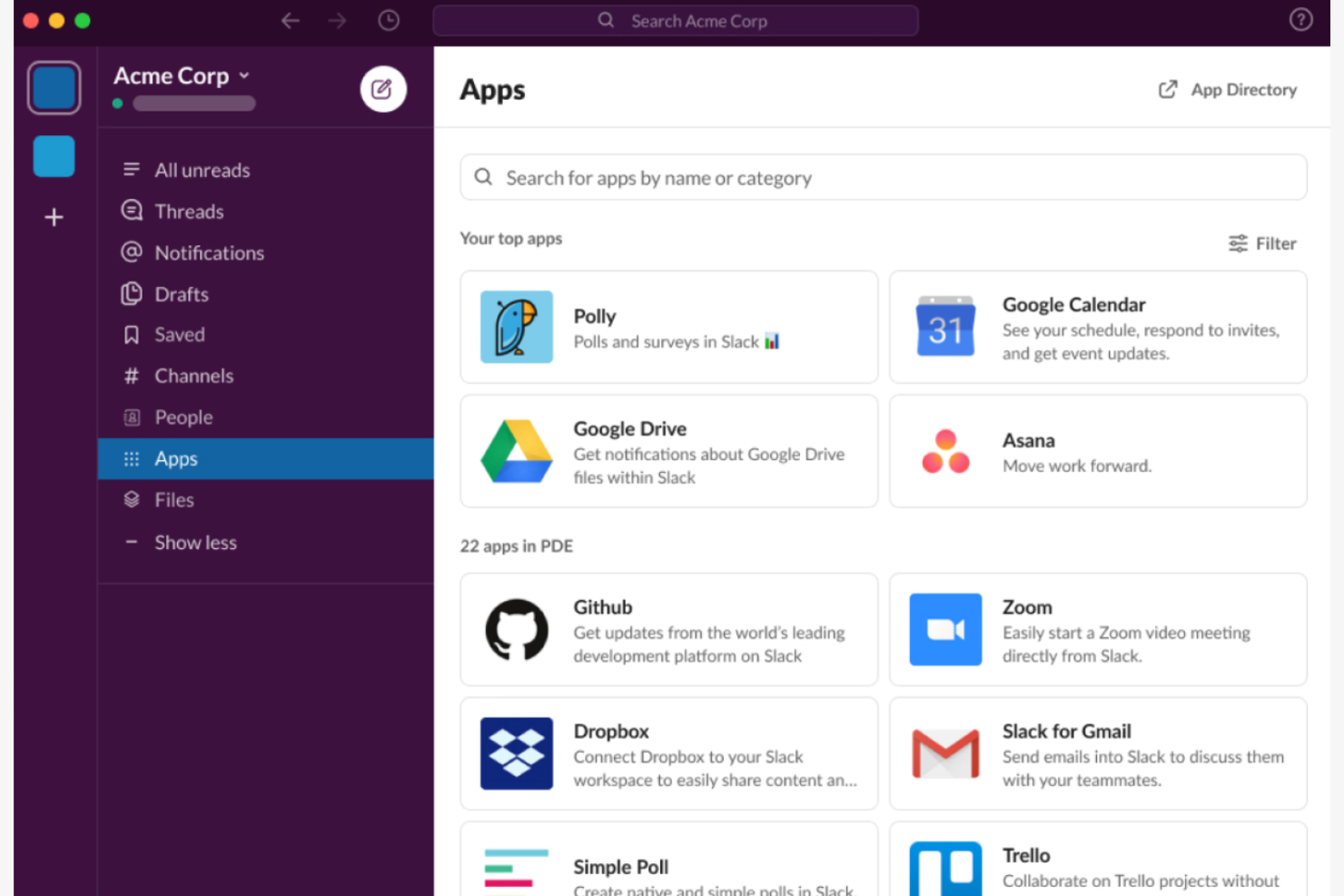The height and width of the screenshot is (896, 1344).
Task: Open the Zoom app title
Action: point(1027,607)
